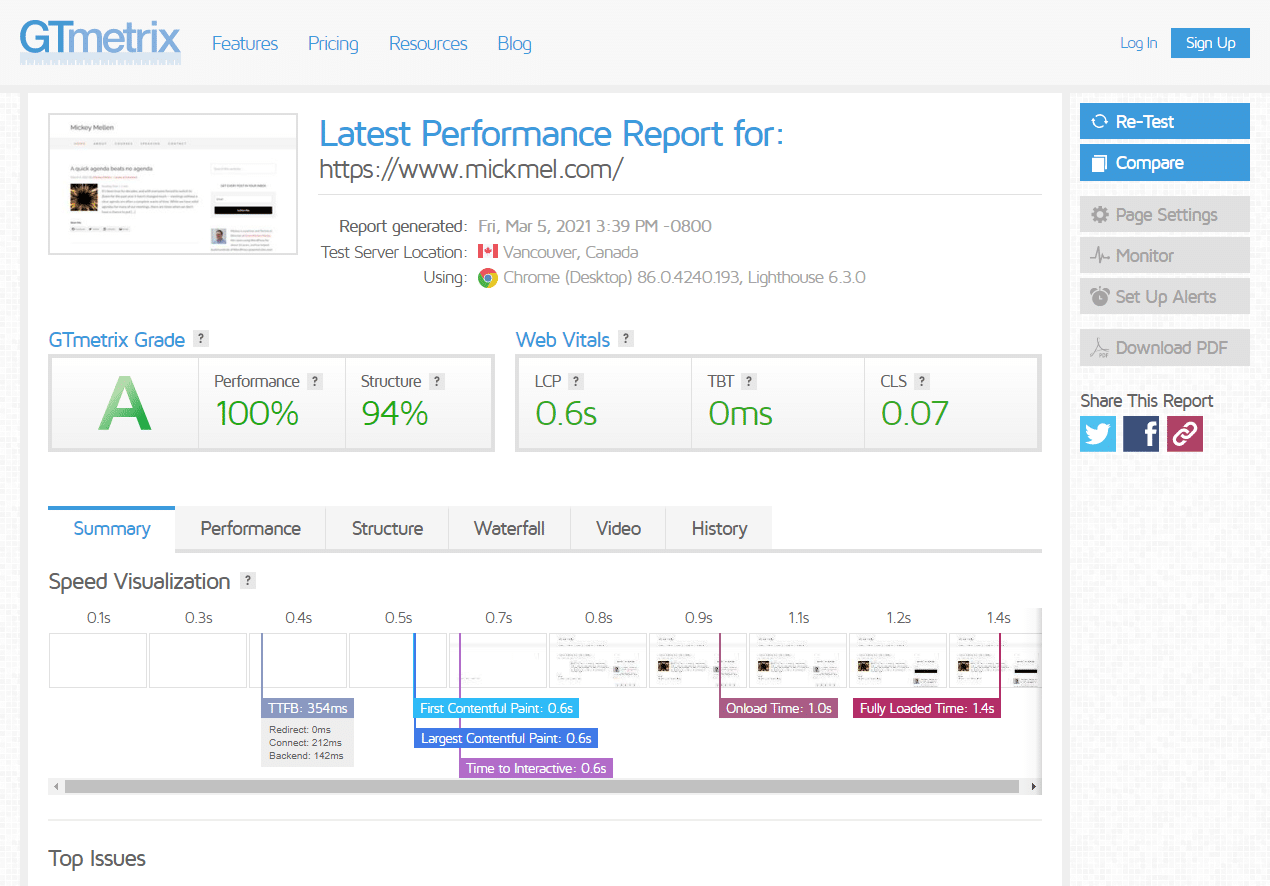The height and width of the screenshot is (886, 1270).
Task: Copy report link via chain icon
Action: pos(1185,434)
